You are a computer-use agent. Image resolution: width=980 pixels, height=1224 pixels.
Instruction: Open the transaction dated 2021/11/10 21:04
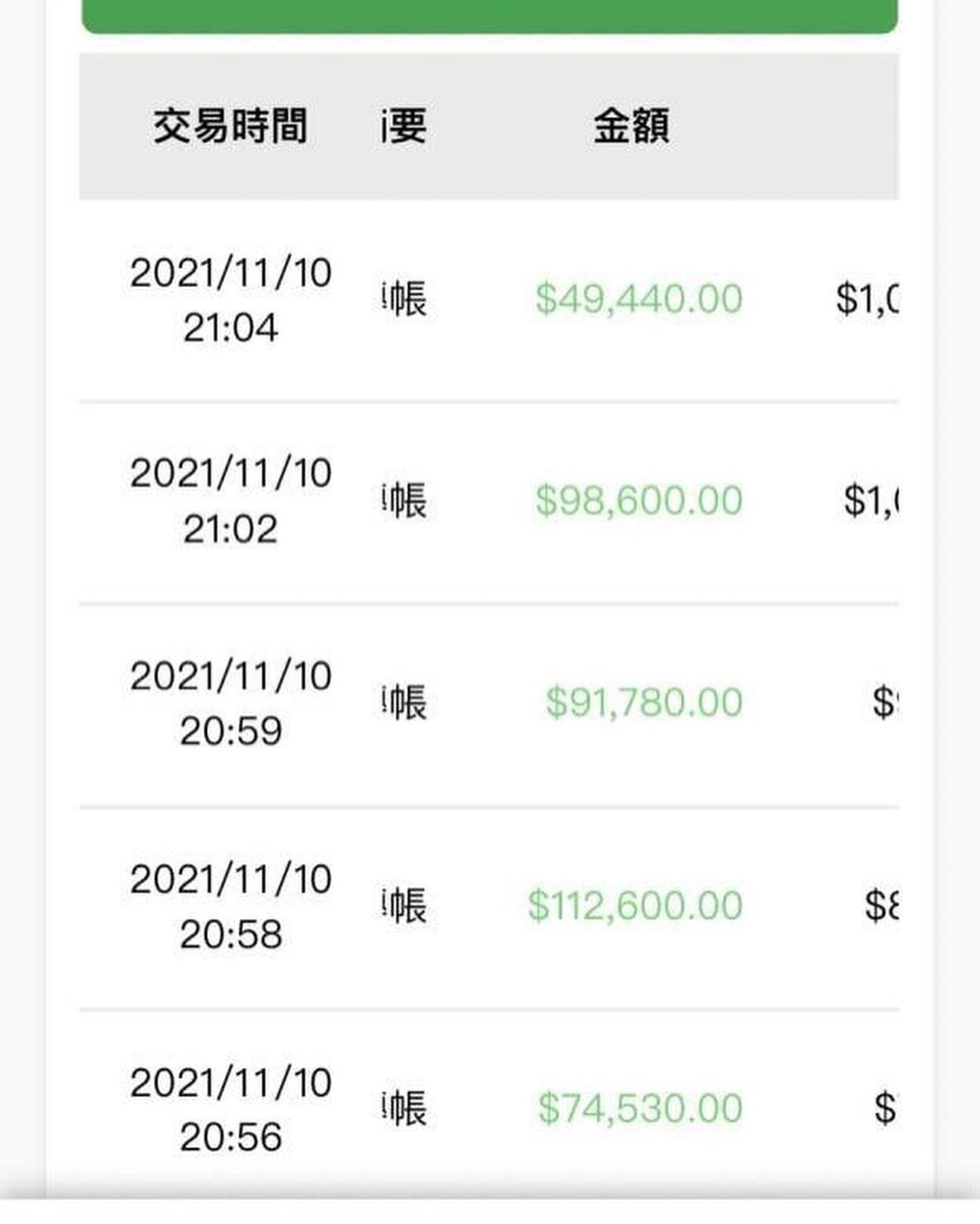[x=231, y=299]
